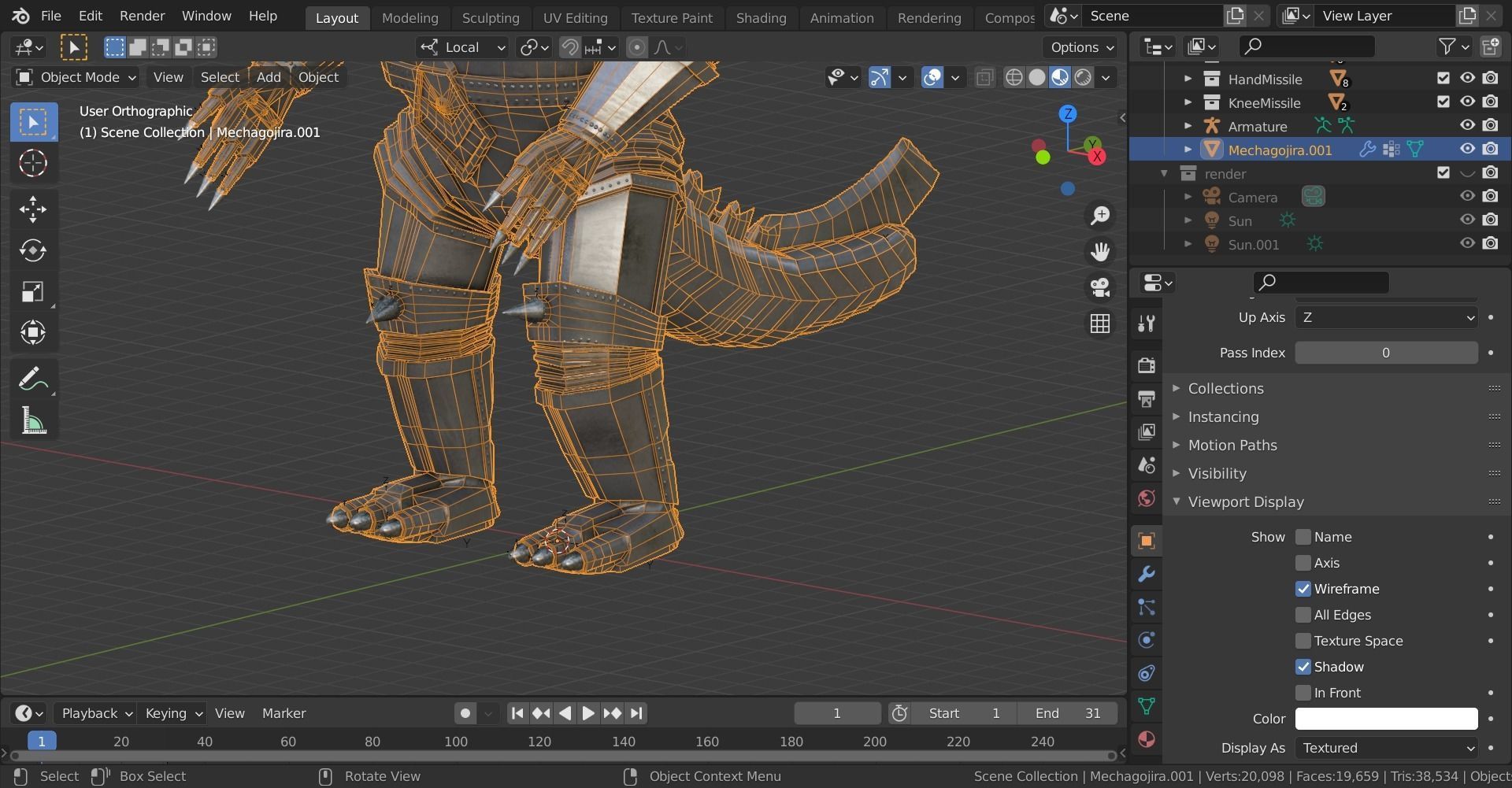
Task: Open the Output properties tab
Action: (1147, 398)
